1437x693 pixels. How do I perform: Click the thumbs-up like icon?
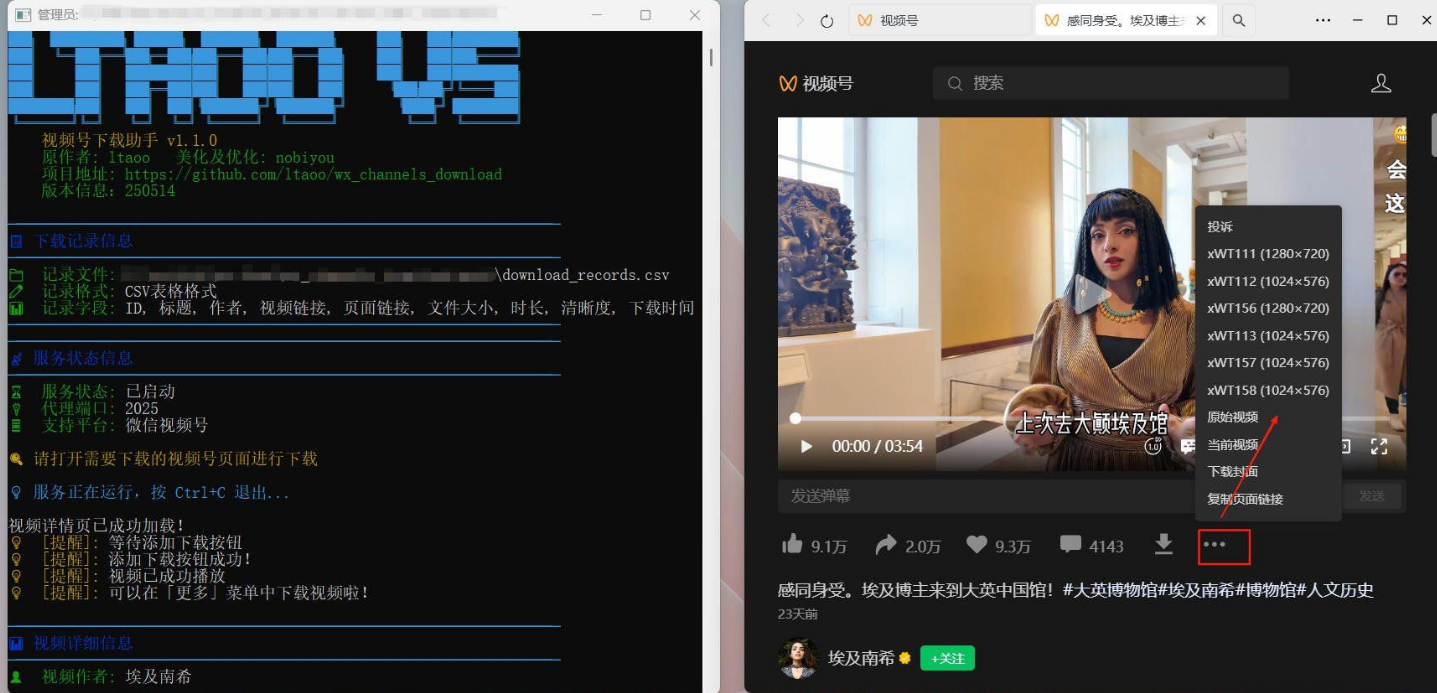793,544
